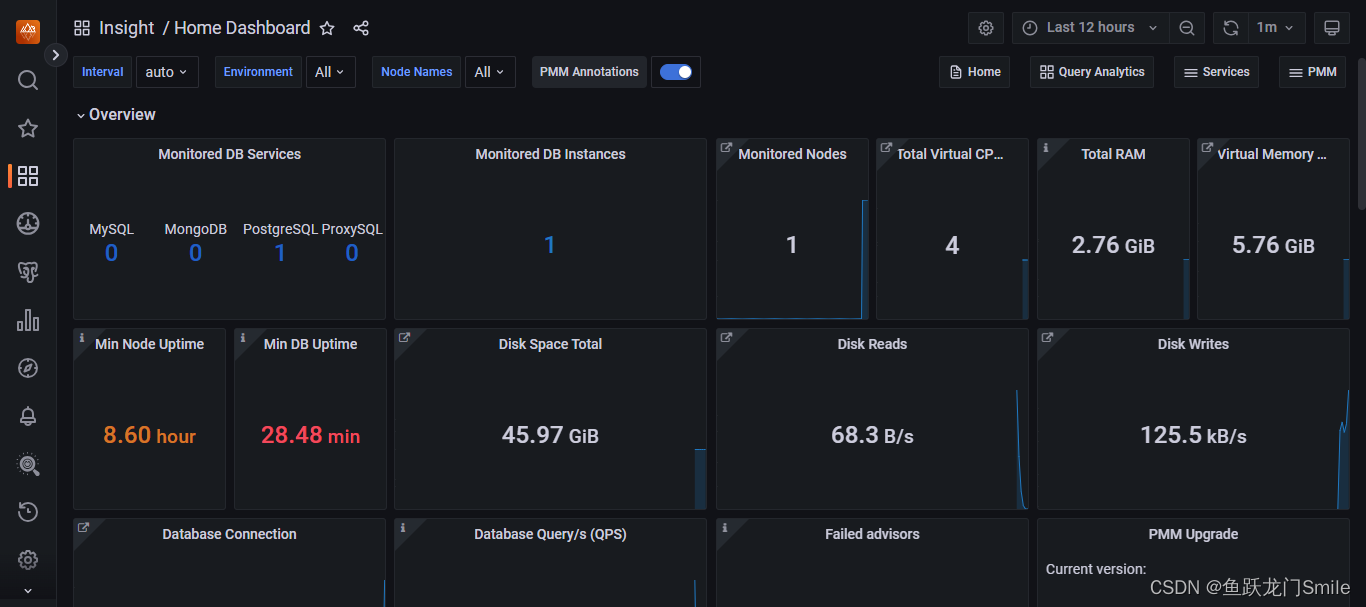This screenshot has height=607, width=1366.
Task: Click Home Dashboard title
Action: click(x=242, y=28)
